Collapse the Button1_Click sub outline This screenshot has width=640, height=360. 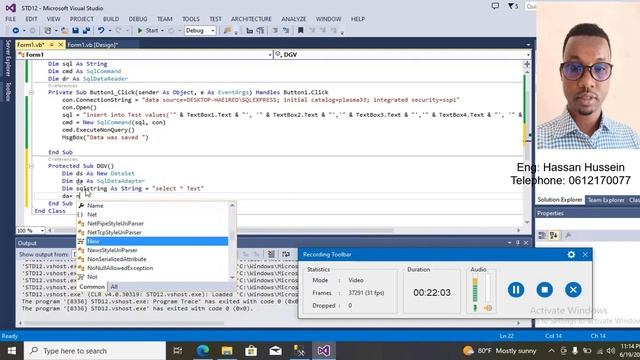(x=31, y=93)
